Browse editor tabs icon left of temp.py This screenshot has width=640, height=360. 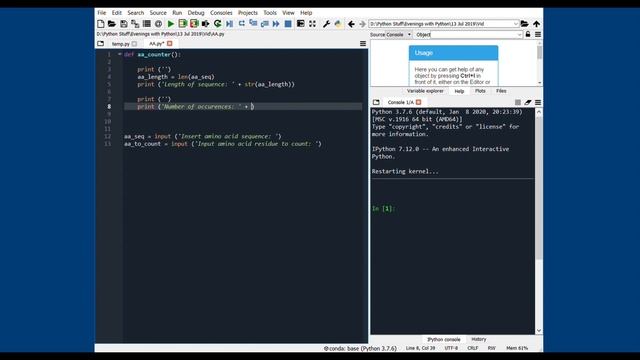pyautogui.click(x=101, y=43)
